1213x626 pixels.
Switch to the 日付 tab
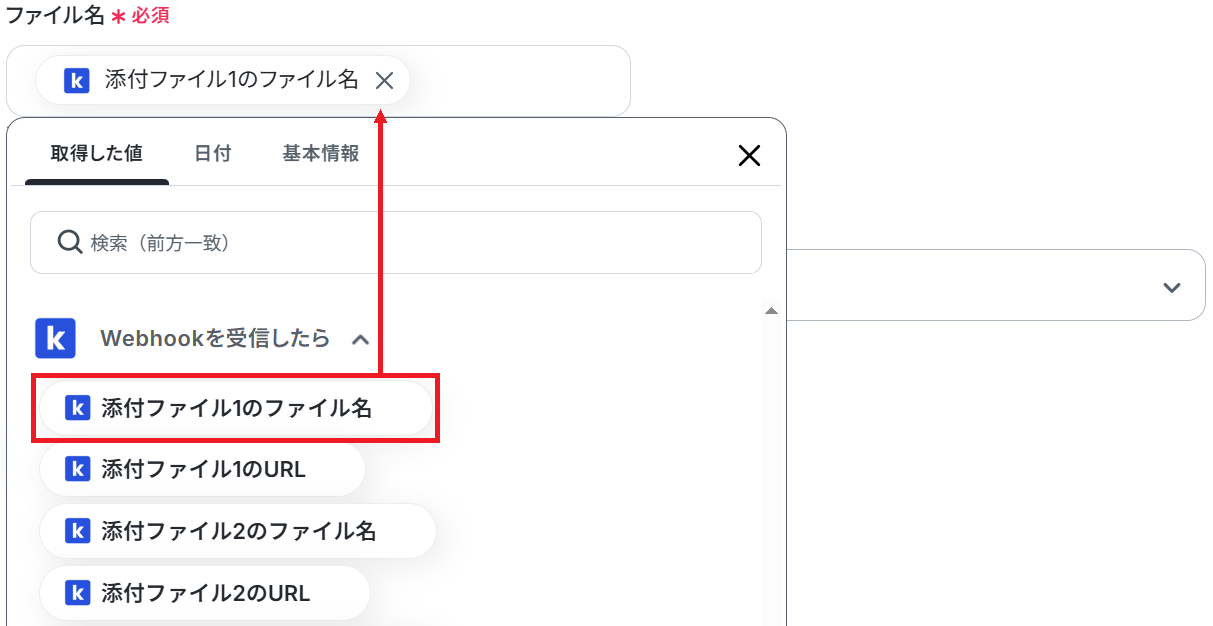(x=212, y=153)
